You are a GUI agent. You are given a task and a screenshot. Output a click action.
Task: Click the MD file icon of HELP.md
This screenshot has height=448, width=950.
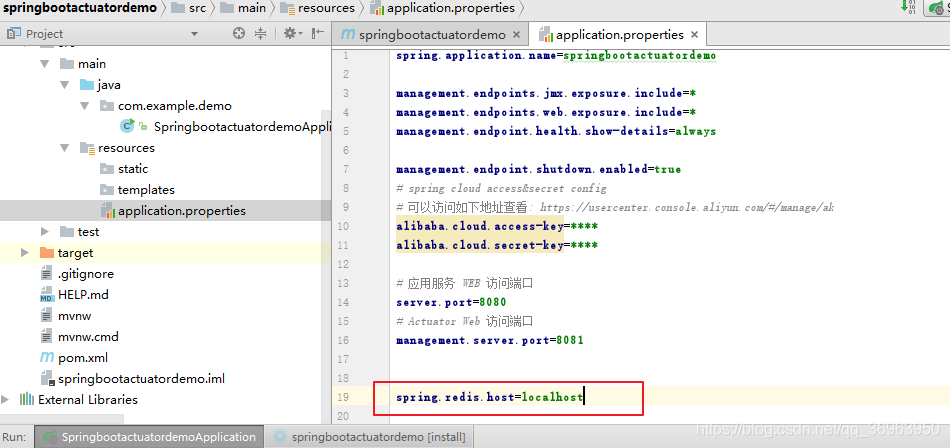coord(47,295)
